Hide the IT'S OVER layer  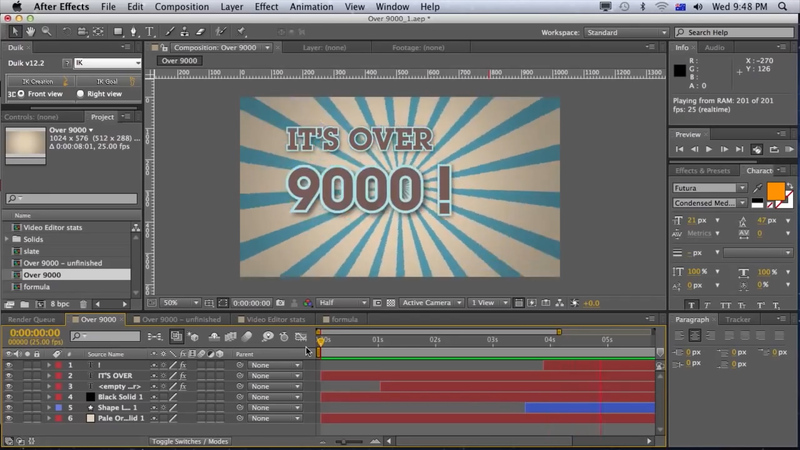point(9,376)
